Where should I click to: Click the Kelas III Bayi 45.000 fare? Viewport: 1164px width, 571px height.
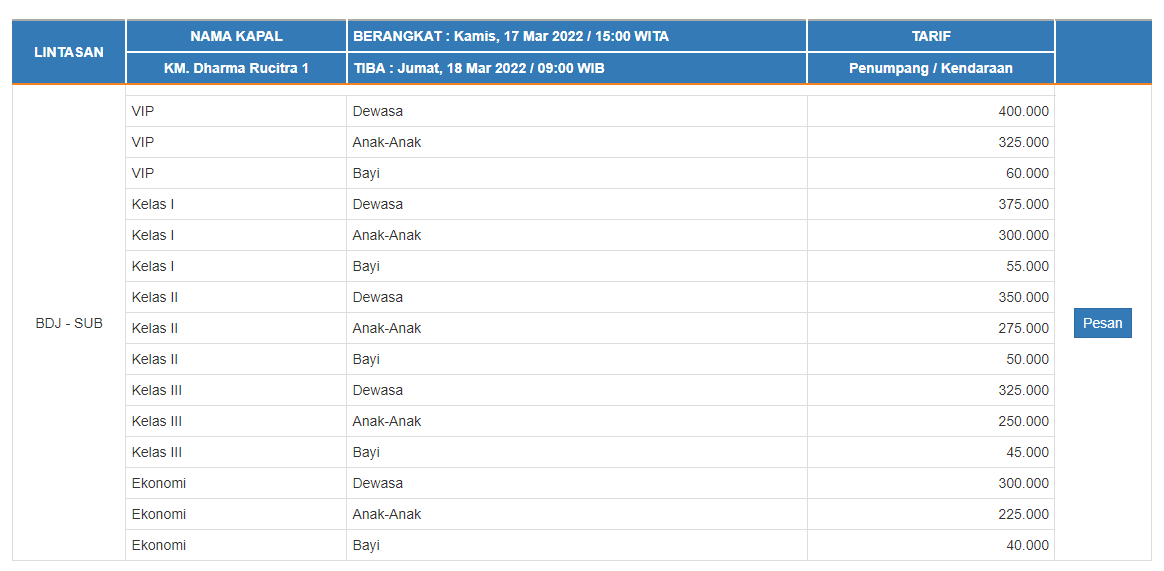[1027, 452]
